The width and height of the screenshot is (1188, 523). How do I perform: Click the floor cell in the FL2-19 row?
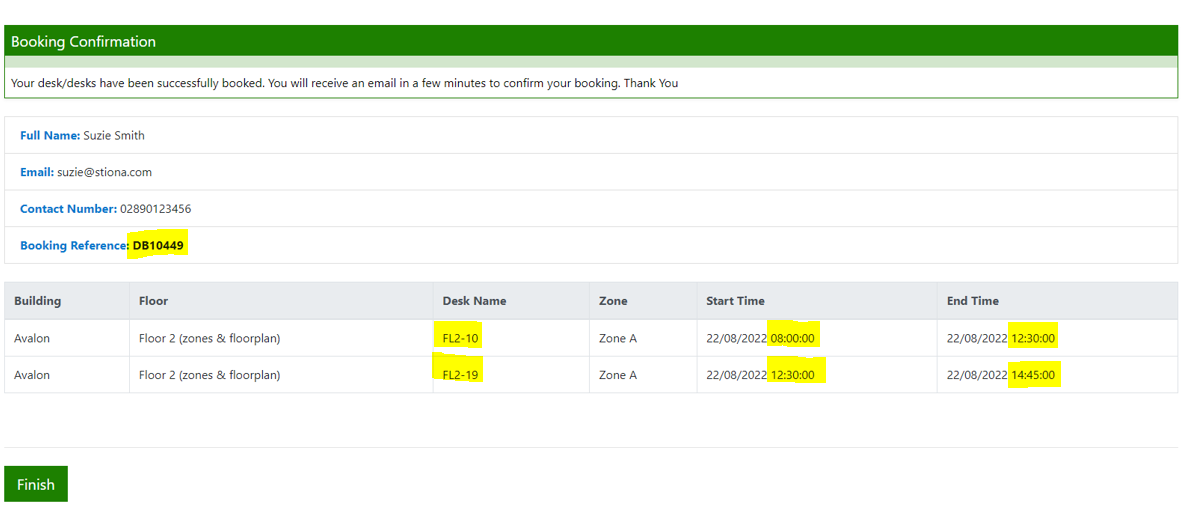209,375
